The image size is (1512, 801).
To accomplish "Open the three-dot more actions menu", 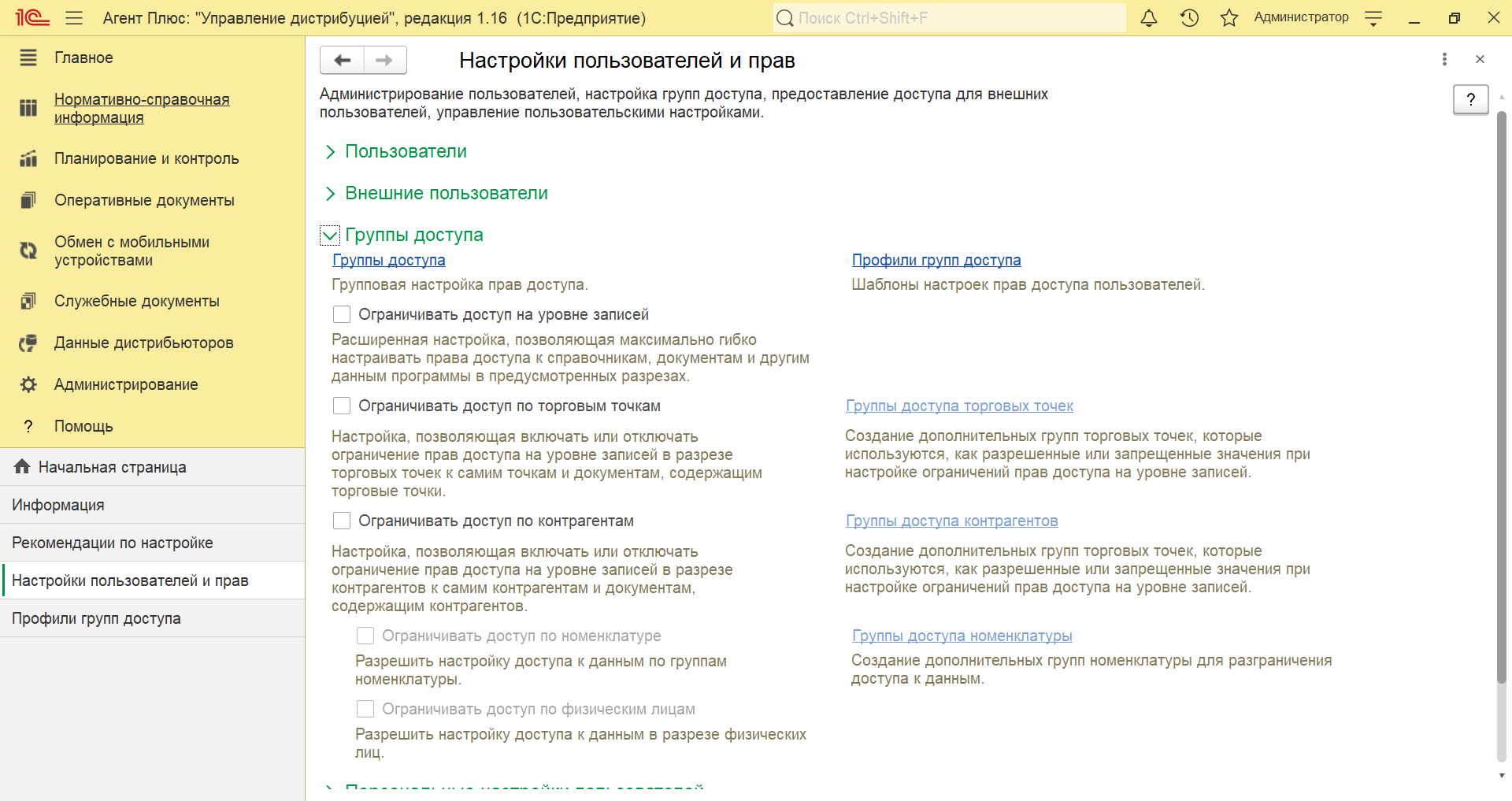I will pos(1444,59).
